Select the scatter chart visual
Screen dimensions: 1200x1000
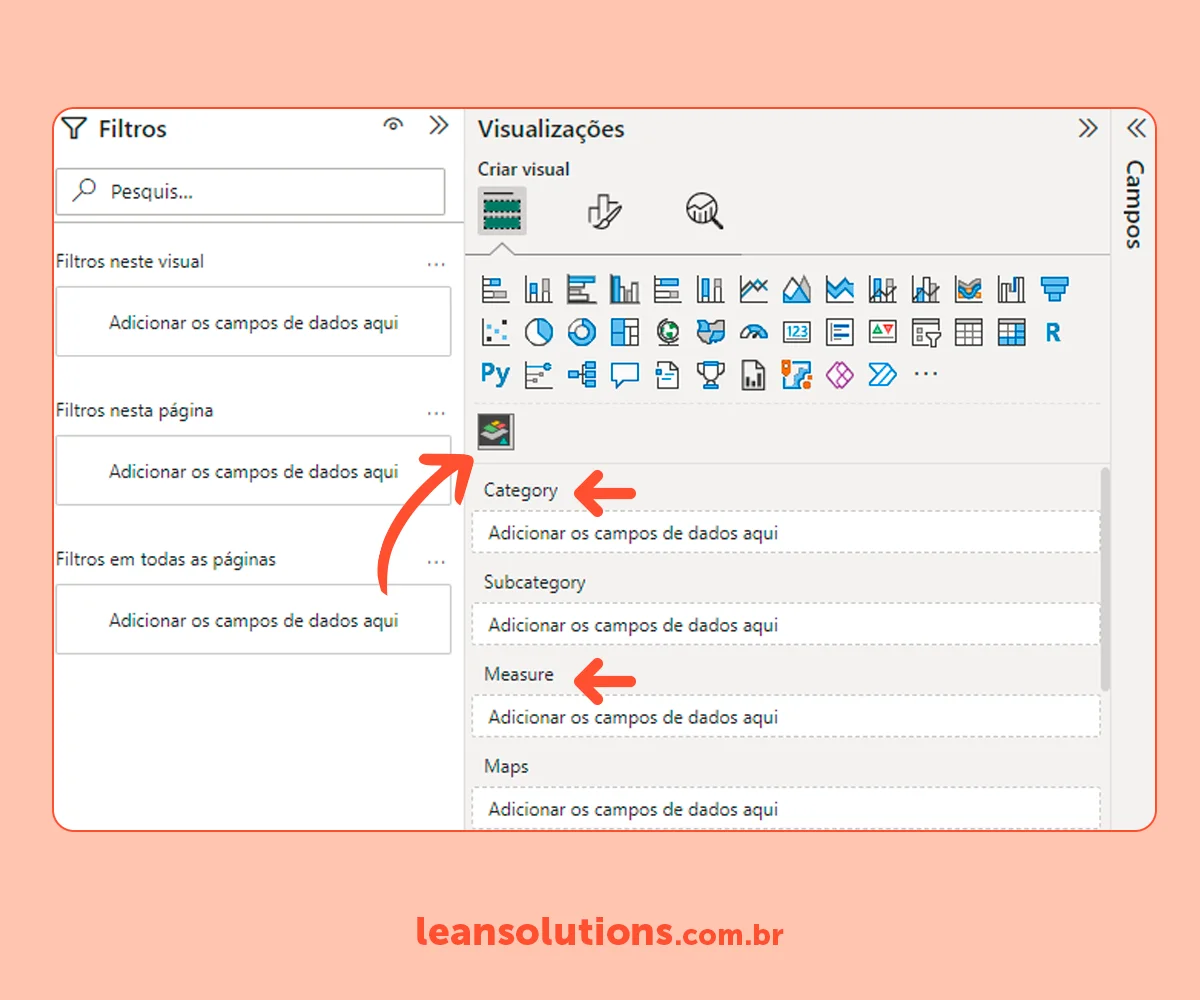click(495, 332)
